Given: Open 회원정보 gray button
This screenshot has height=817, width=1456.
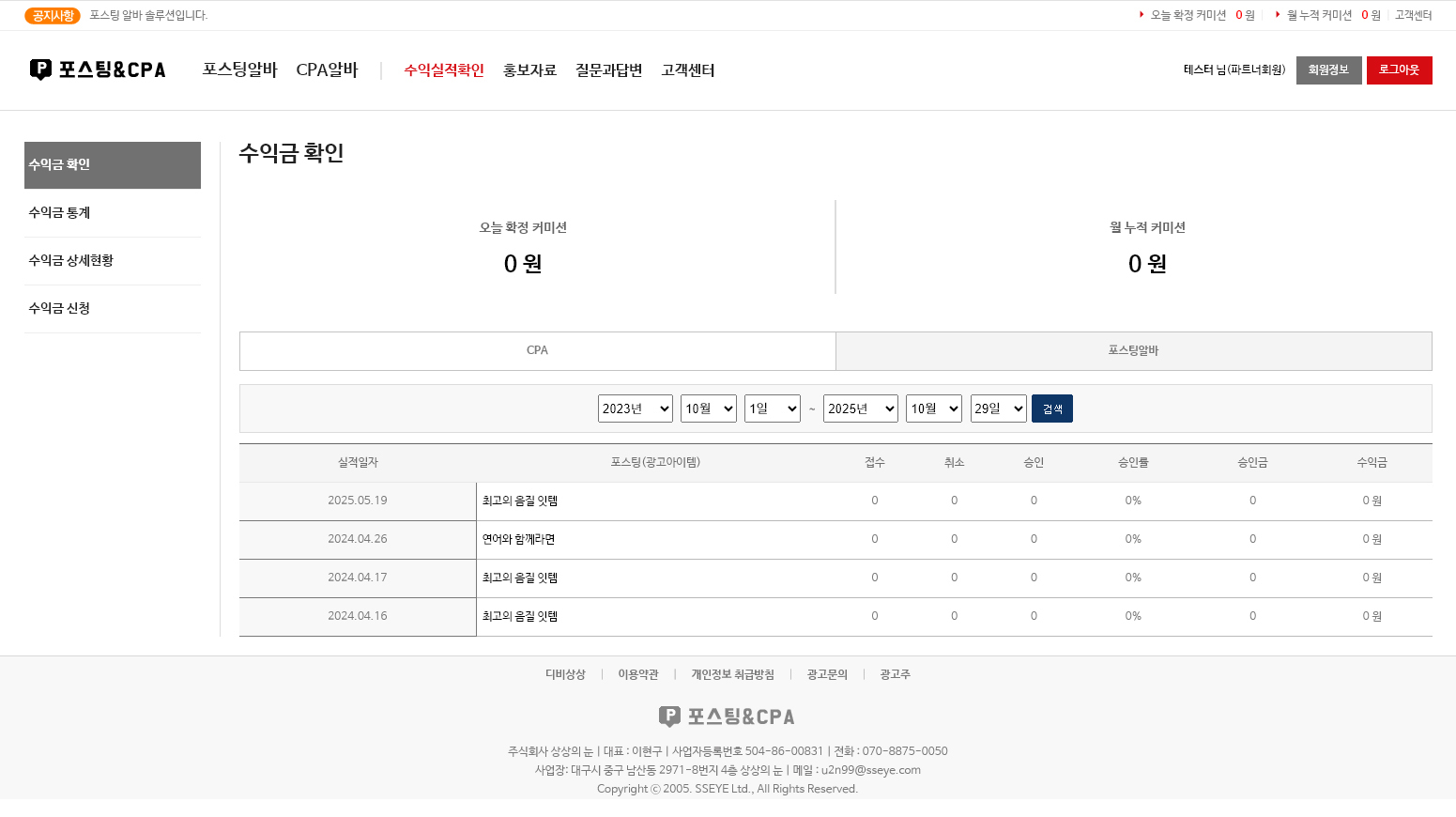Looking at the screenshot, I should pos(1328,70).
